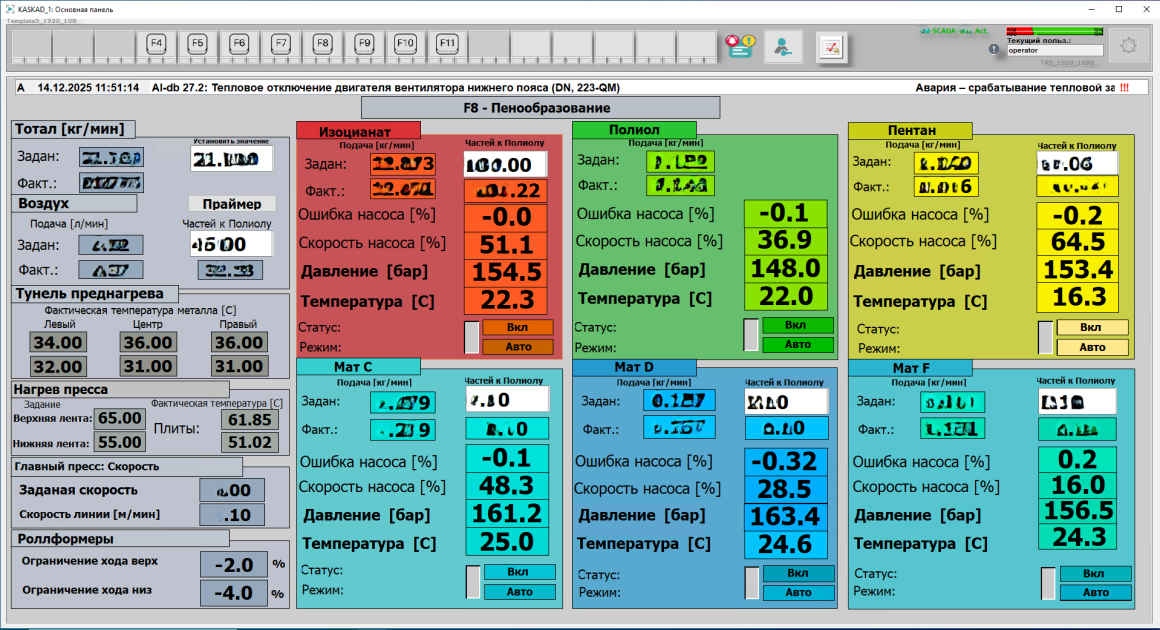Click the F8 - Пенообразование header
Image resolution: width=1160 pixels, height=630 pixels.
540,108
